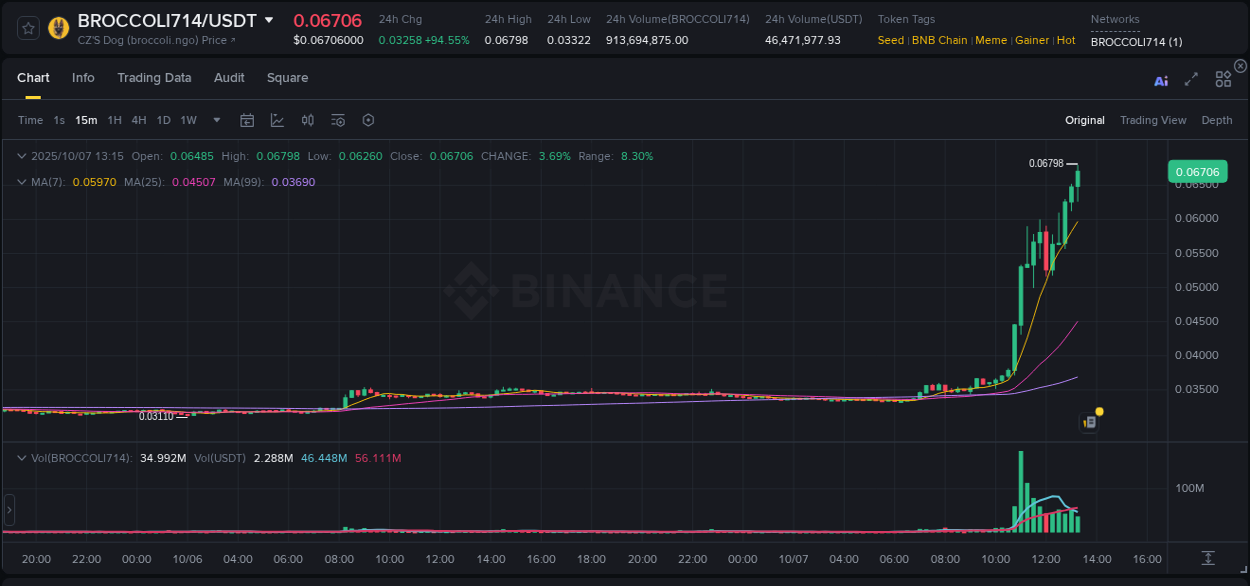Viewport: 1250px width, 586px height.
Task: Open the trading pair selector dropdown
Action: point(268,19)
